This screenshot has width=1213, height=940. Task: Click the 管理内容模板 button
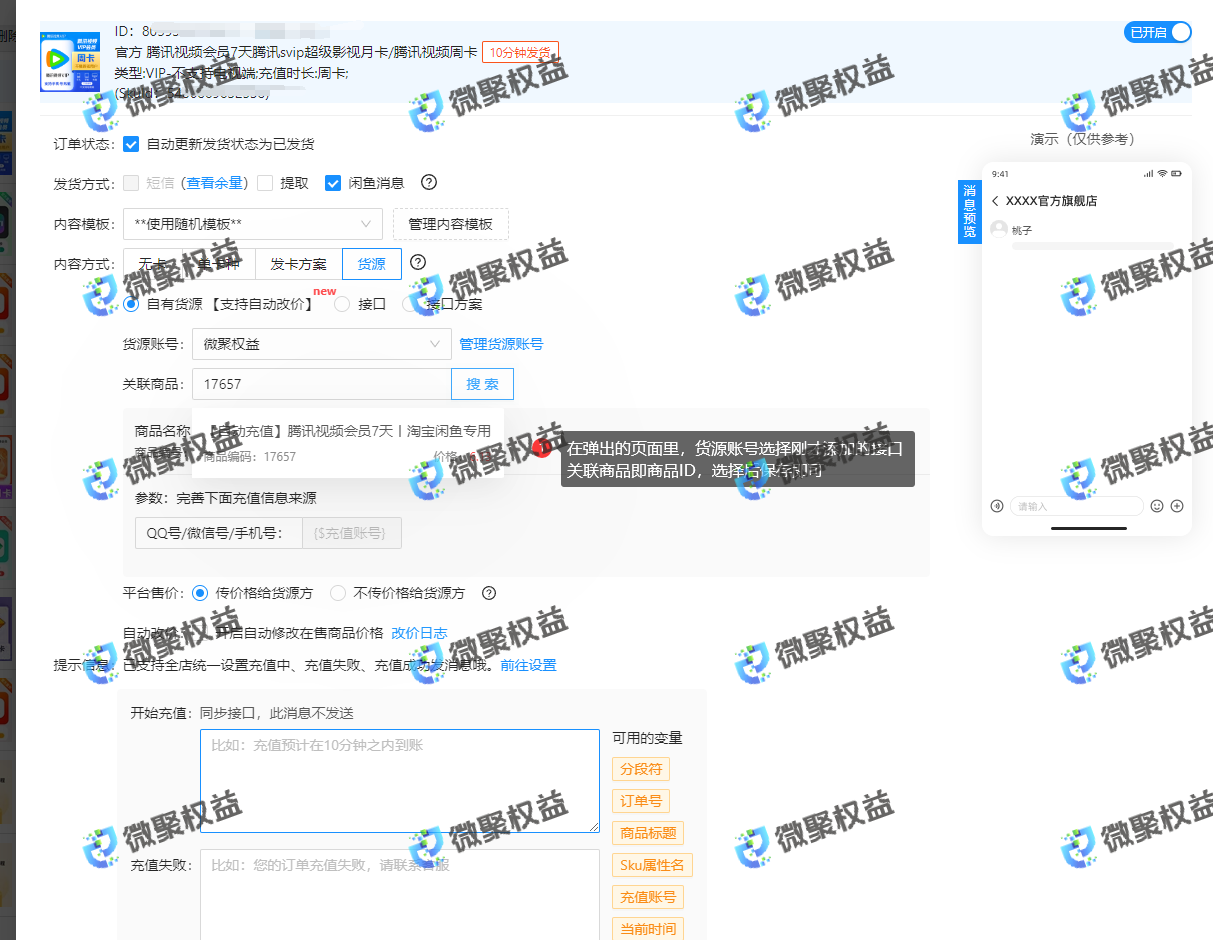click(x=451, y=224)
